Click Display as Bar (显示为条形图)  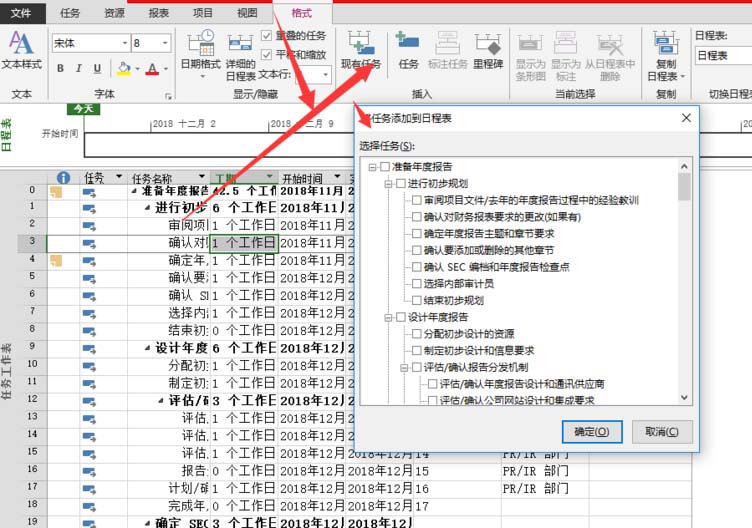530,56
